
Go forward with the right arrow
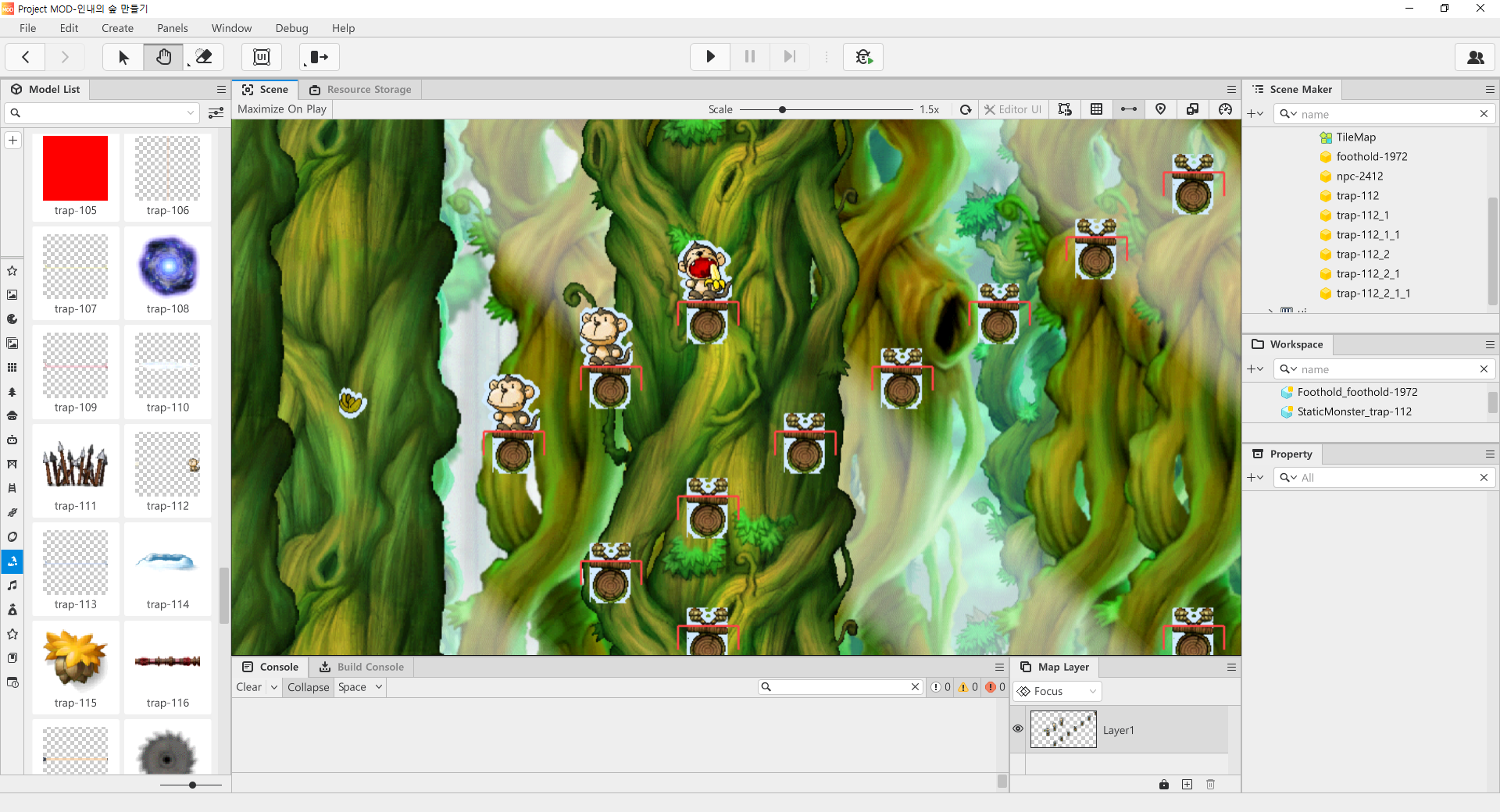[65, 57]
